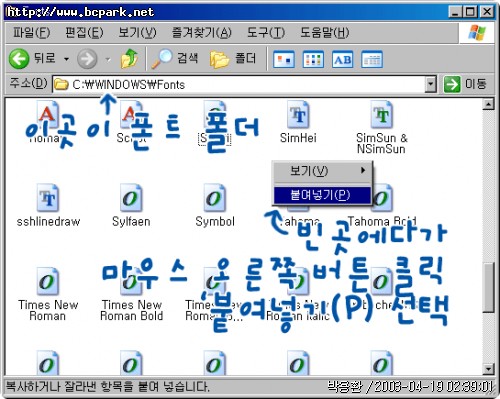Open the 파일(F) menu
This screenshot has width=500, height=399.
[32, 33]
